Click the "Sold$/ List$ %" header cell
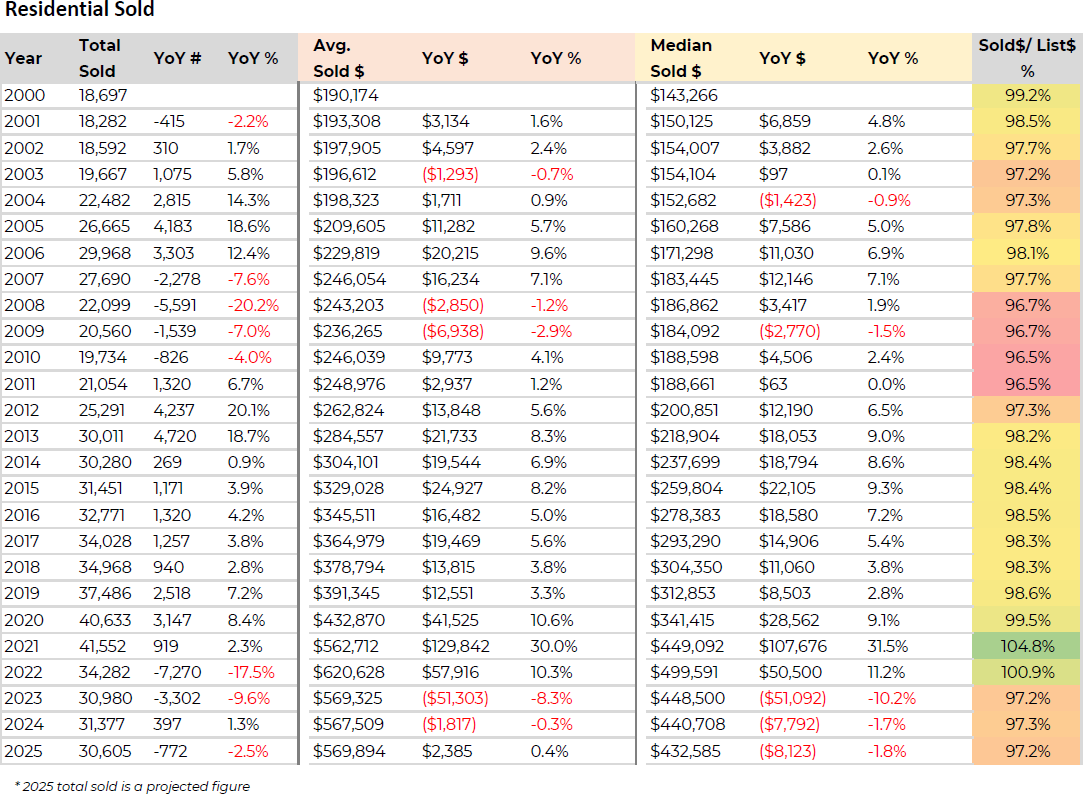The height and width of the screenshot is (794, 1083). pyautogui.click(x=1027, y=58)
